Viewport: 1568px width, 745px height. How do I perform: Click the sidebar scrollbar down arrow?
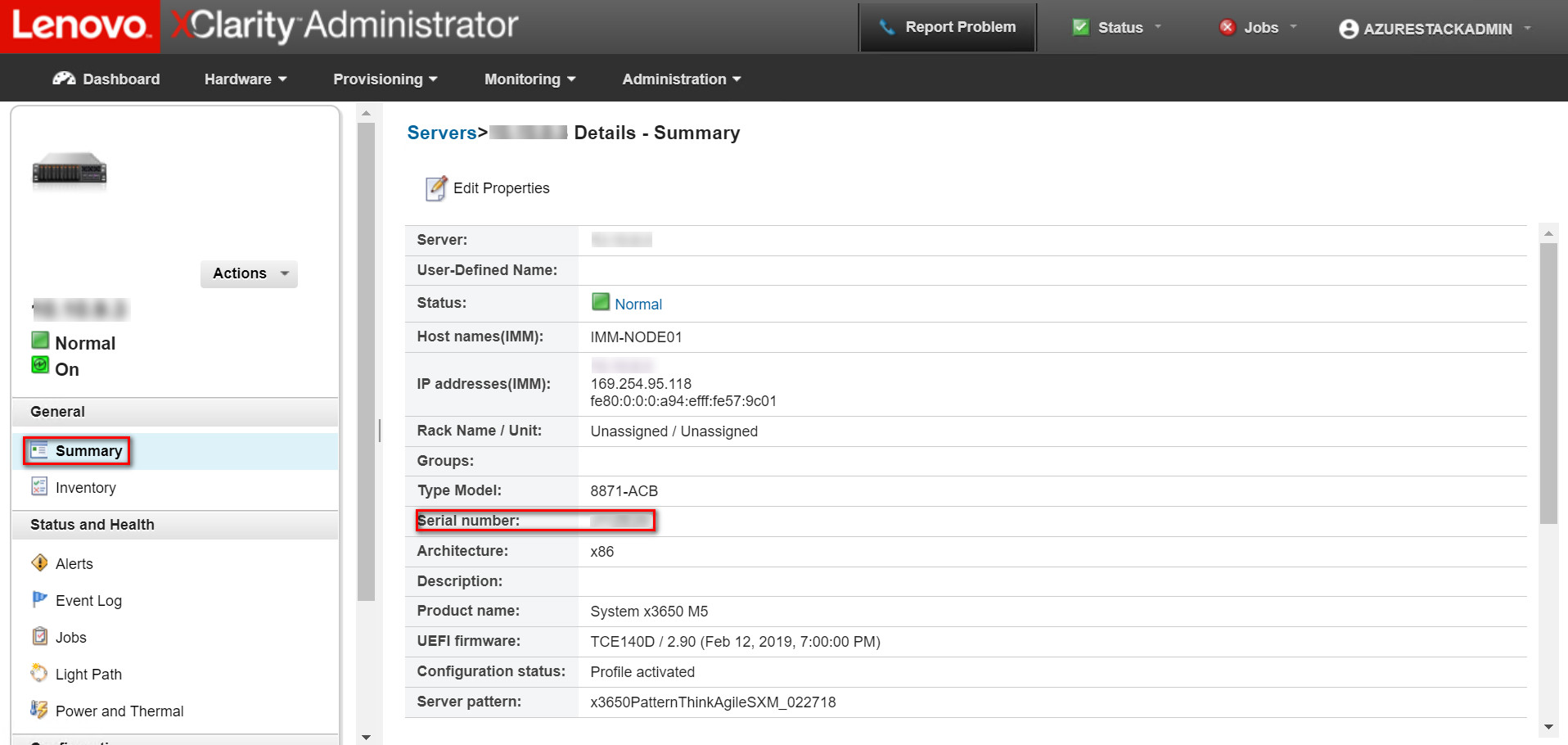366,738
